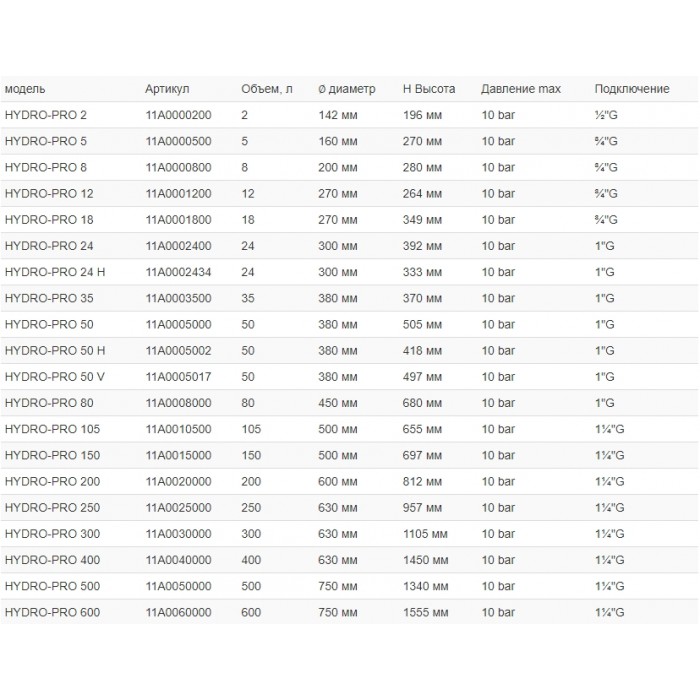The width and height of the screenshot is (700, 700).
Task: Click the height value '1105 мм'
Action: (x=425, y=534)
